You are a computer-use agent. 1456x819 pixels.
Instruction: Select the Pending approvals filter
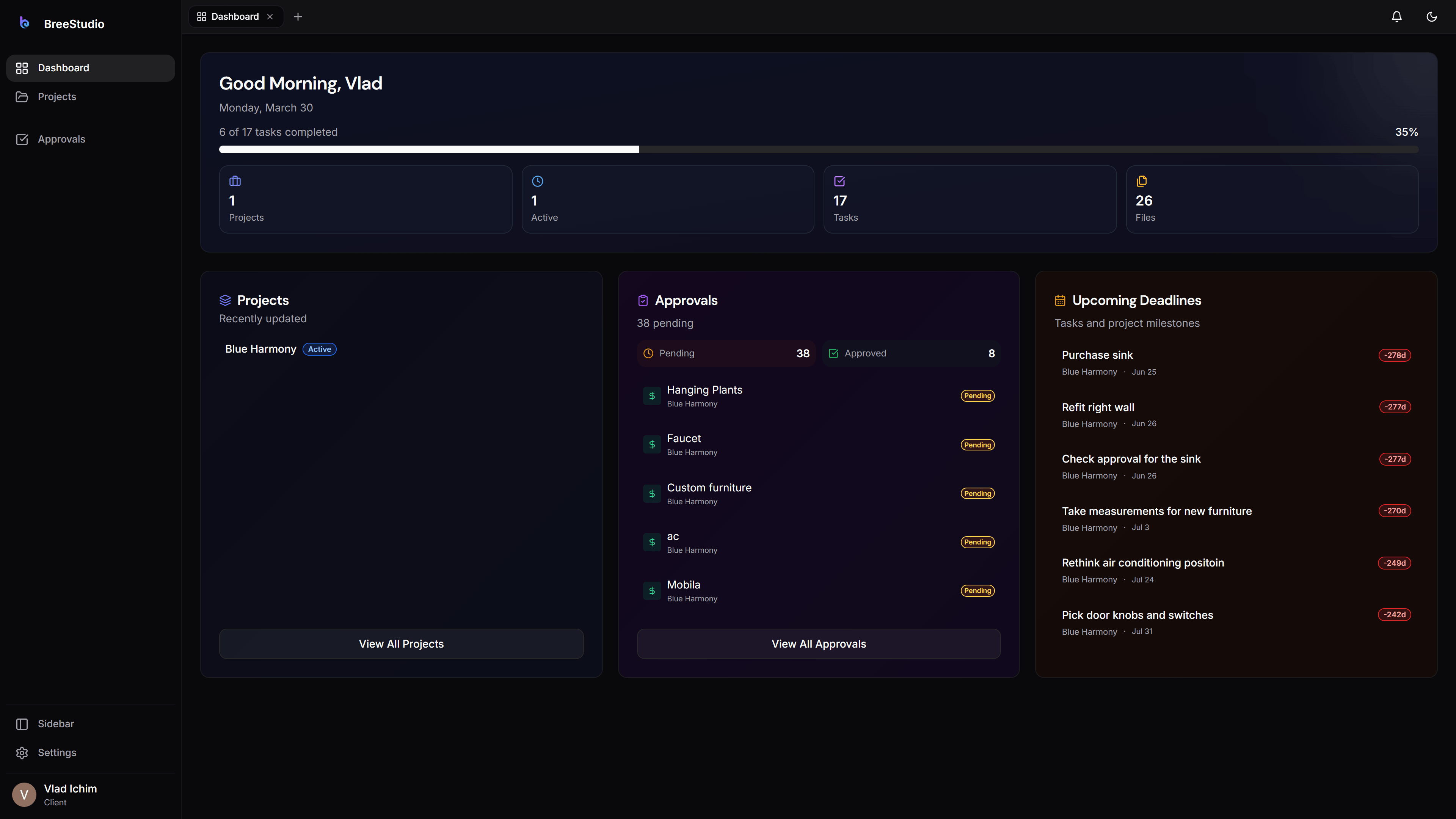726,353
